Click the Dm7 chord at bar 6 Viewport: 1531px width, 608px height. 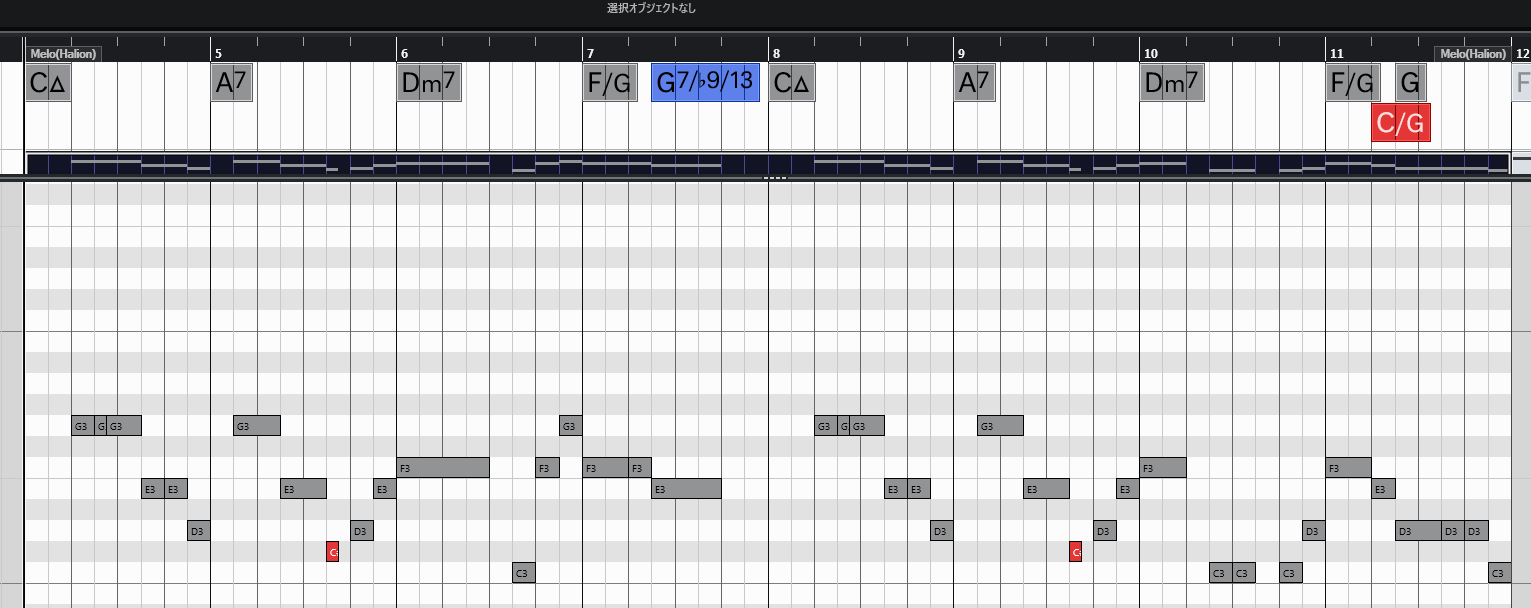click(x=430, y=82)
